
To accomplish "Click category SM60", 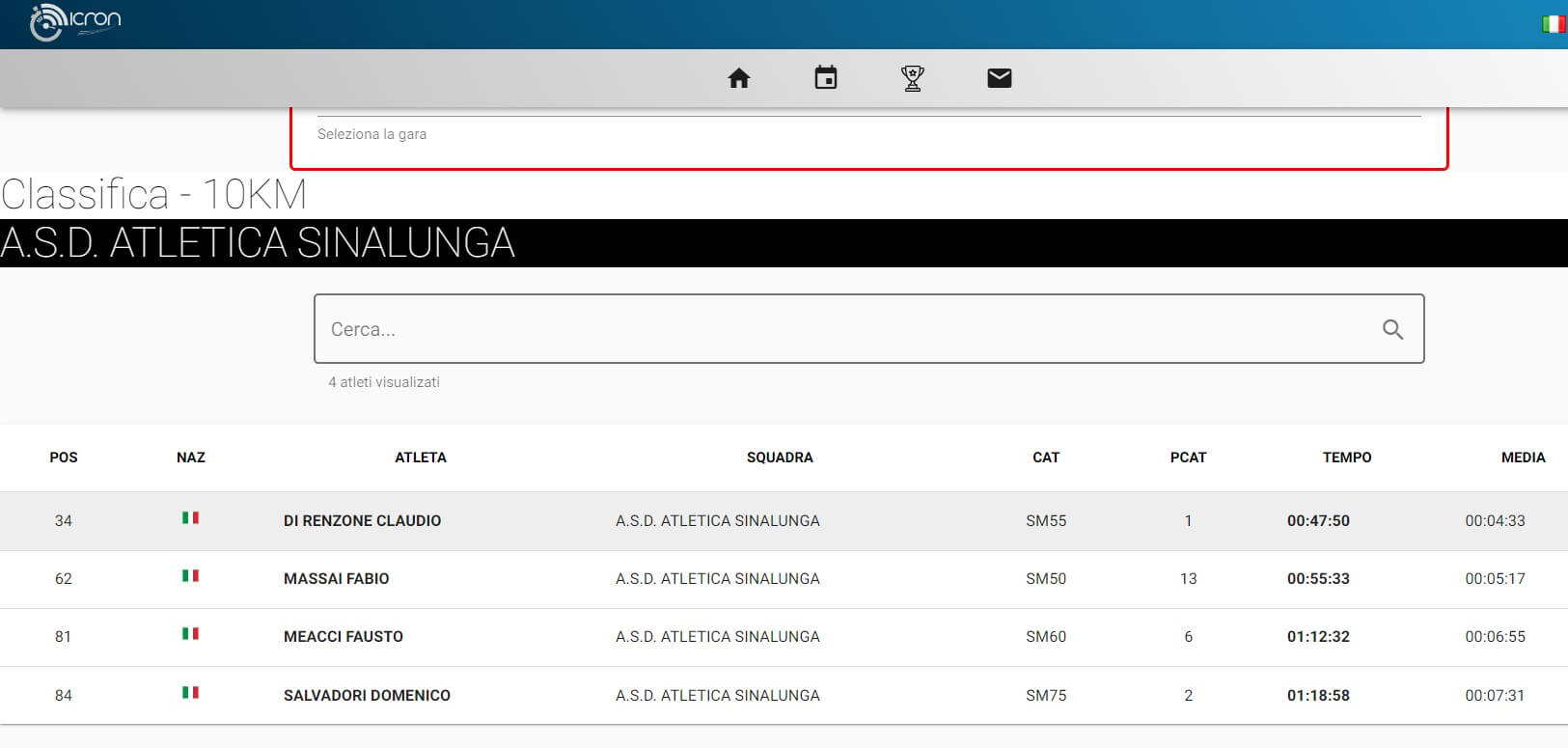I will (1046, 637).
